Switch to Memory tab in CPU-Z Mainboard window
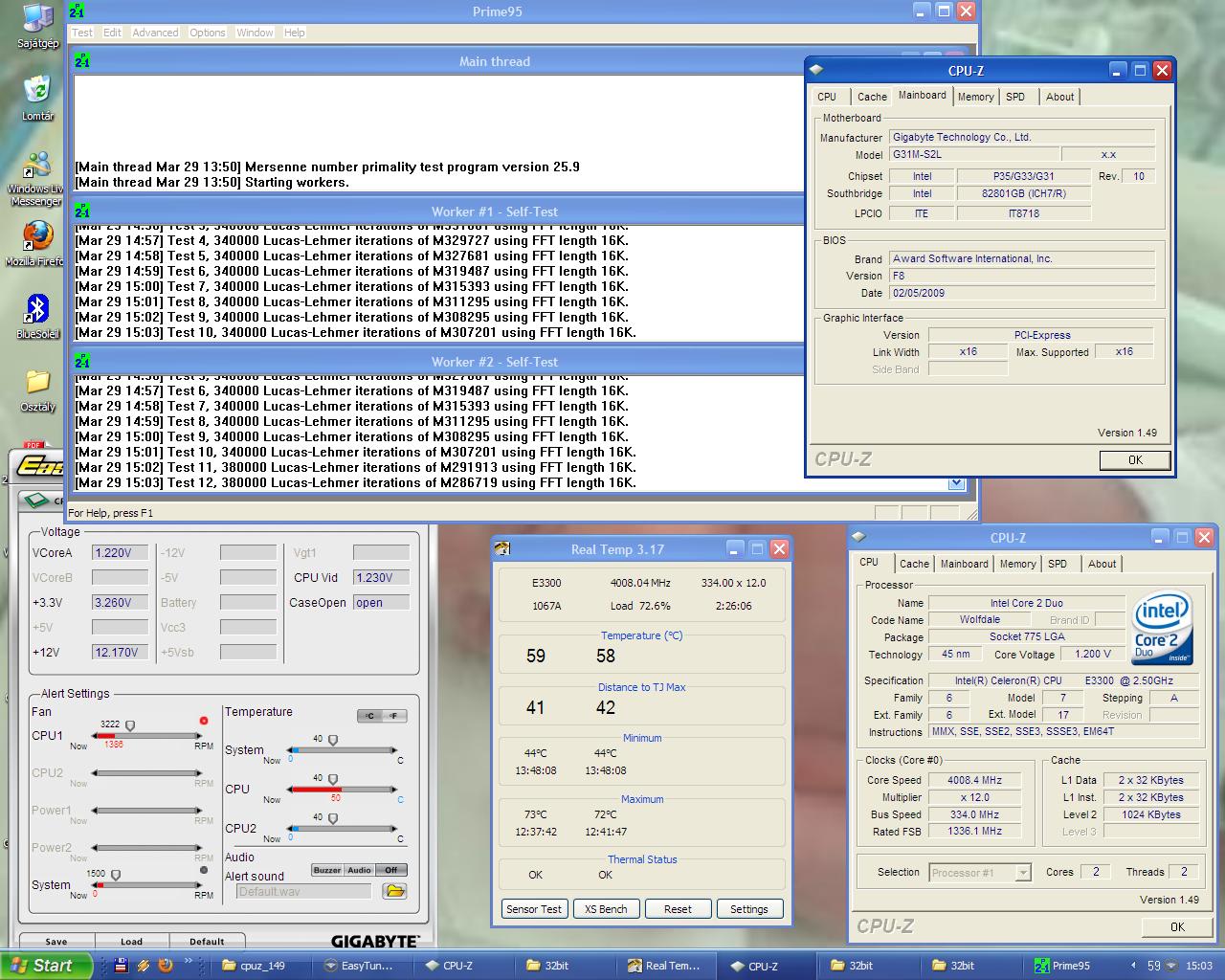 click(x=975, y=97)
